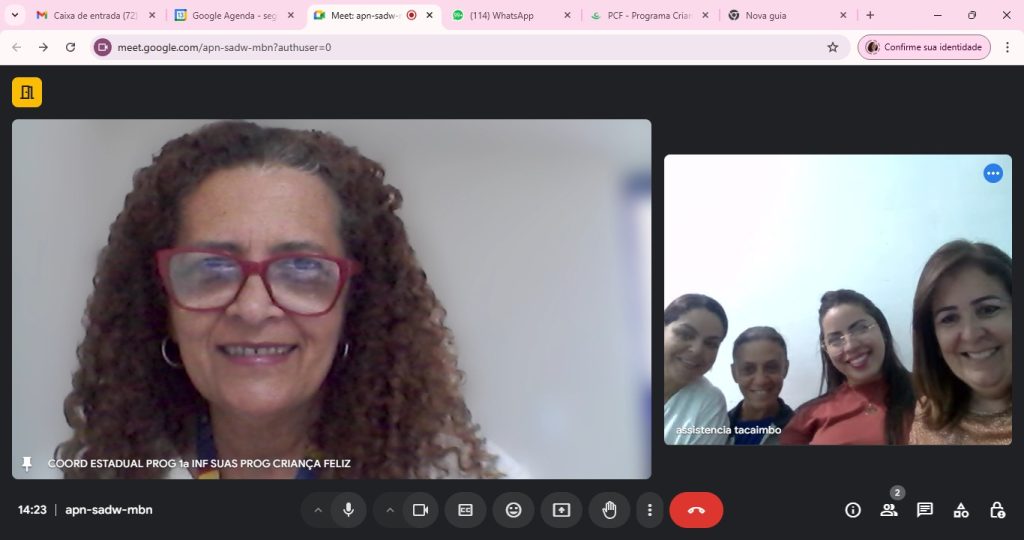Open options on assistencia tacaimbo tile
Screen dimensions: 1024x540
tap(992, 173)
